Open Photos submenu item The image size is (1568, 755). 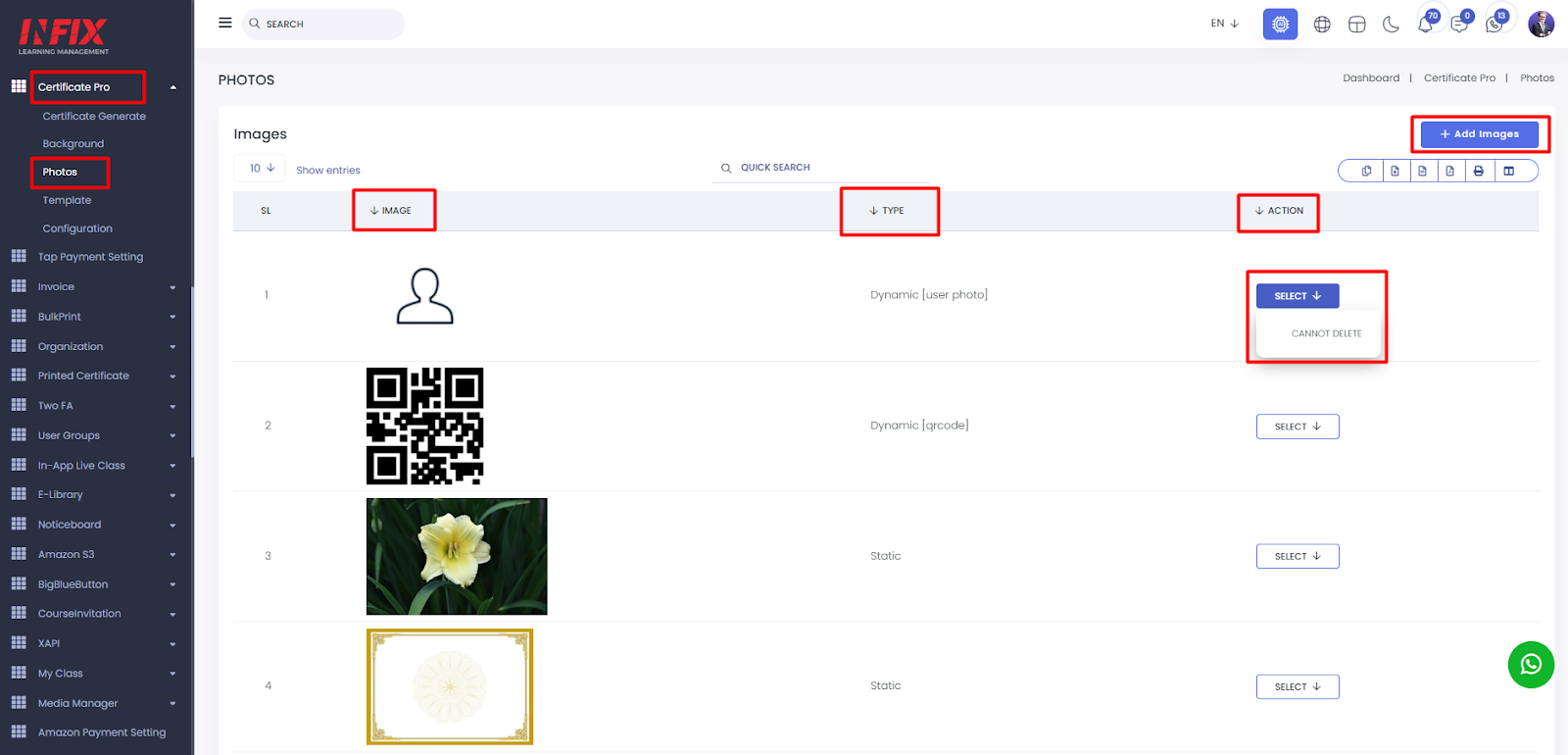tap(60, 172)
